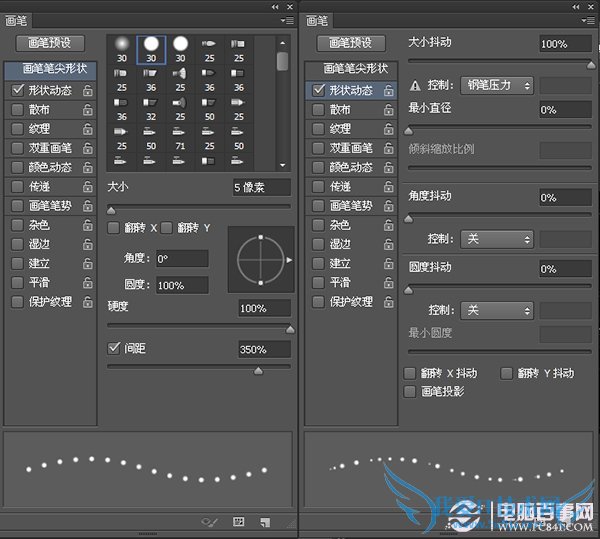This screenshot has height=539, width=600.
Task: Enable 画笔投影 checkbox
Action: tap(409, 391)
